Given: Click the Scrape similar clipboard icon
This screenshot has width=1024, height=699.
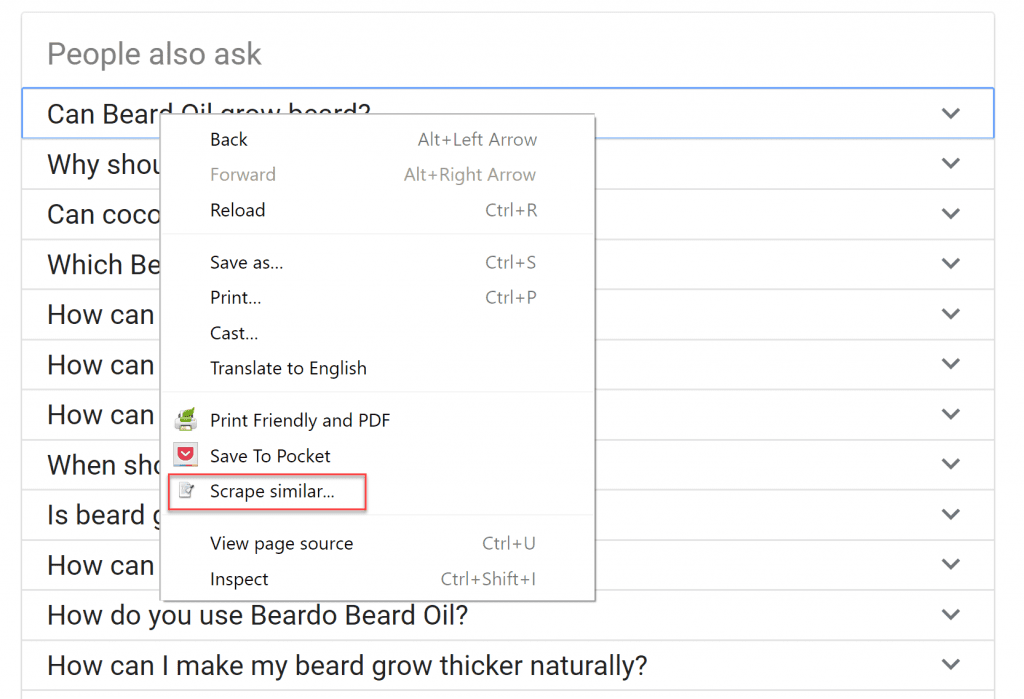Looking at the screenshot, I should coord(186,492).
